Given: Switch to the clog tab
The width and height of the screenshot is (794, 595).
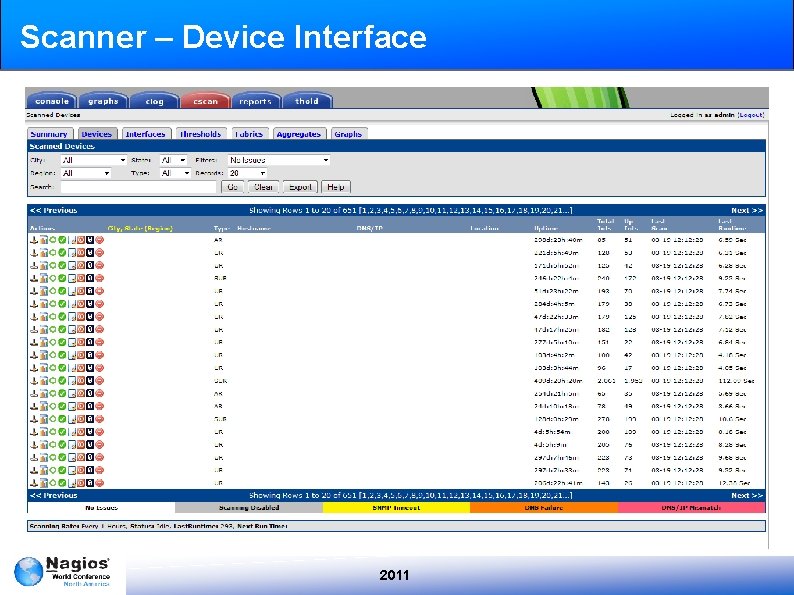Looking at the screenshot, I should (154, 101).
